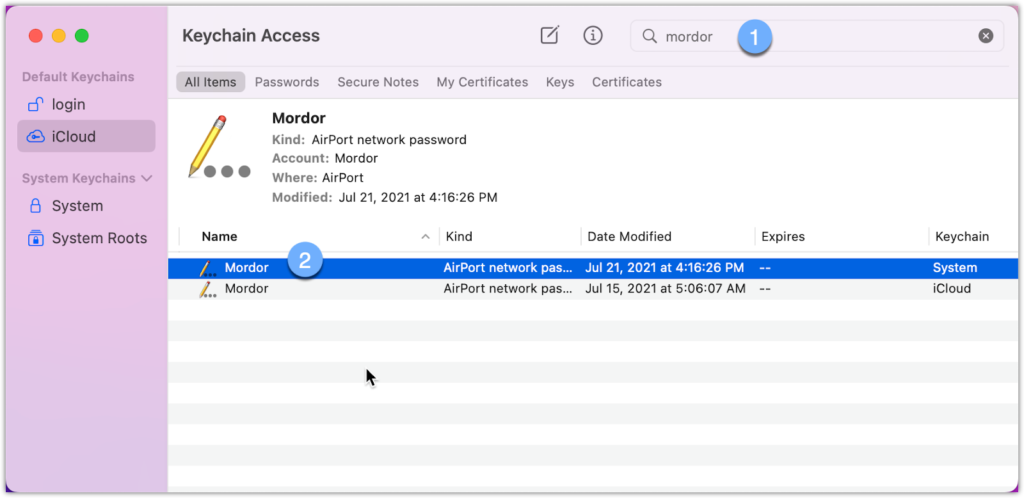This screenshot has width=1024, height=498.
Task: Click the Modified date detail line
Action: (x=385, y=197)
